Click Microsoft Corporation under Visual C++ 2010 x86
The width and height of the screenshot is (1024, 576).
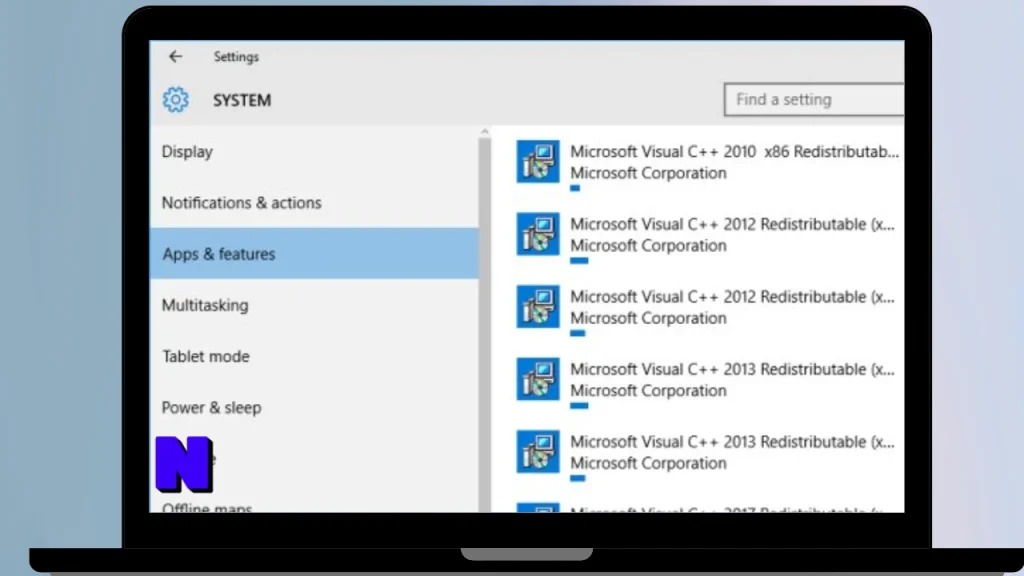(648, 173)
